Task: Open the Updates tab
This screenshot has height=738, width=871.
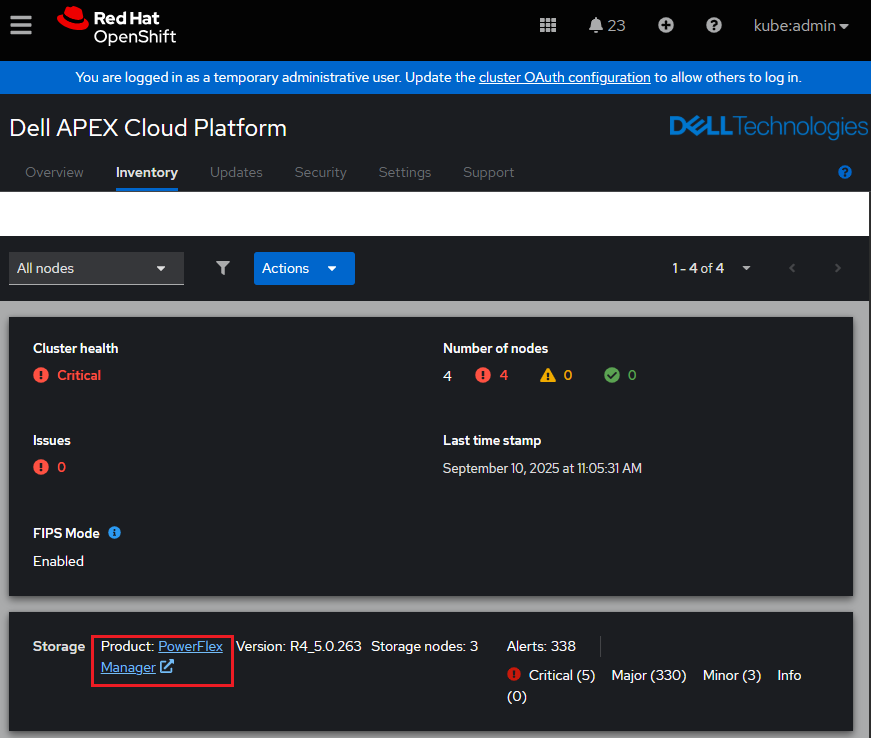Action: 236,172
